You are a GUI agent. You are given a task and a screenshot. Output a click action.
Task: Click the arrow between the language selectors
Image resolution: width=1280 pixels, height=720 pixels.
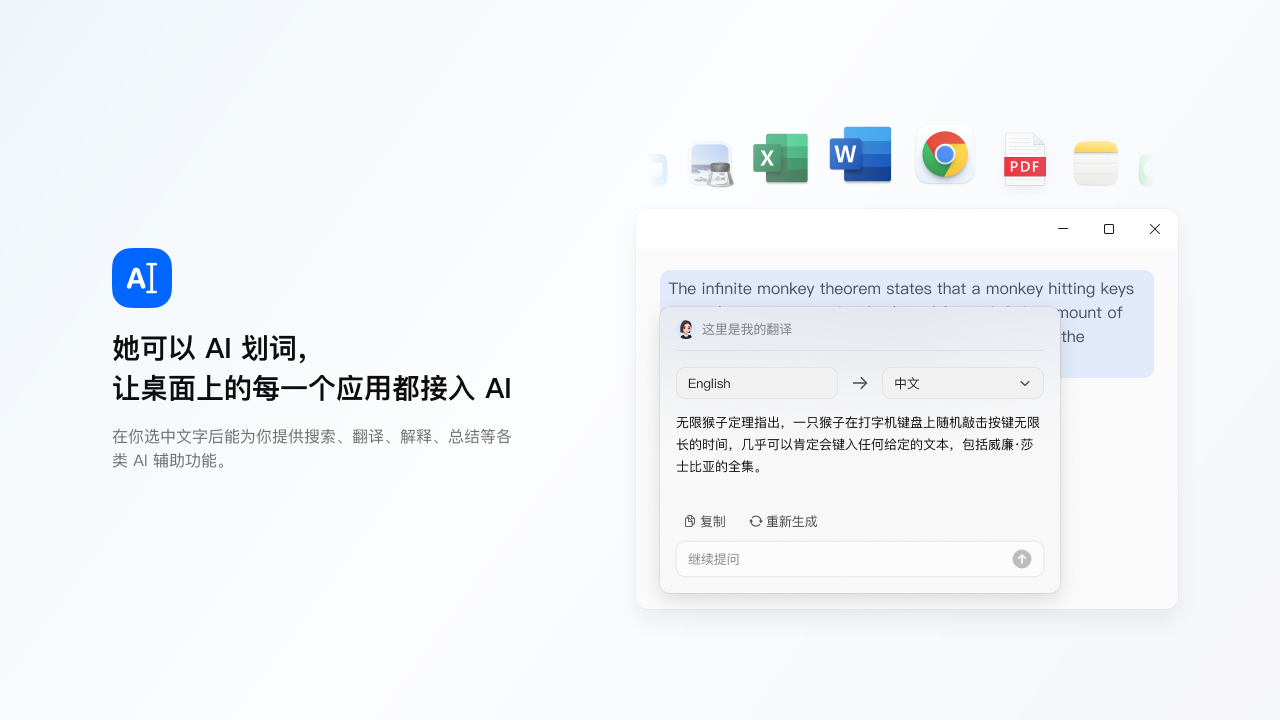(859, 383)
